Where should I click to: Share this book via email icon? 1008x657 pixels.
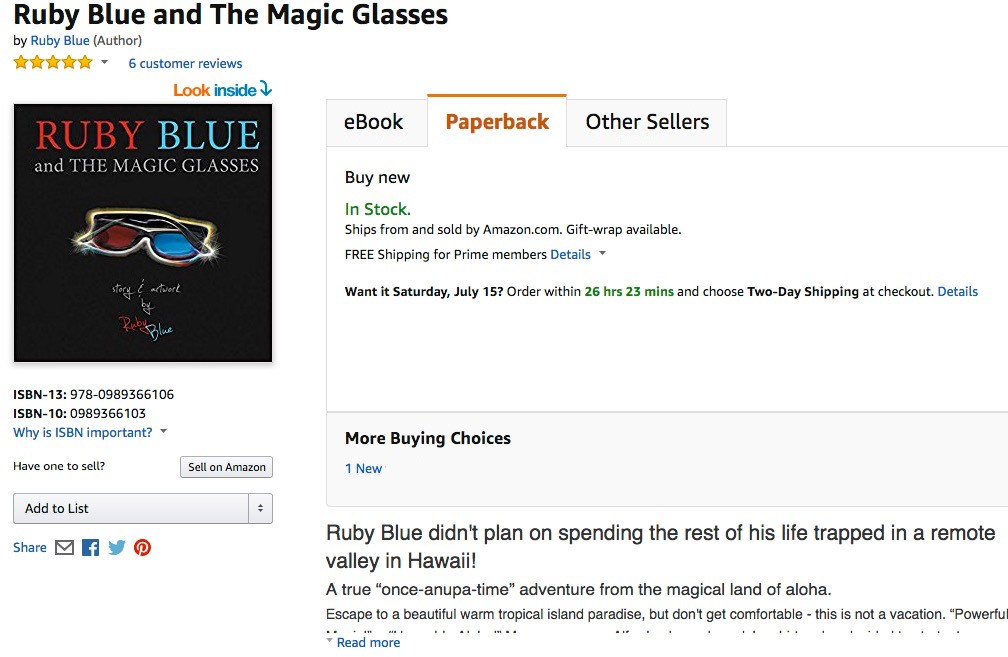pyautogui.click(x=64, y=548)
